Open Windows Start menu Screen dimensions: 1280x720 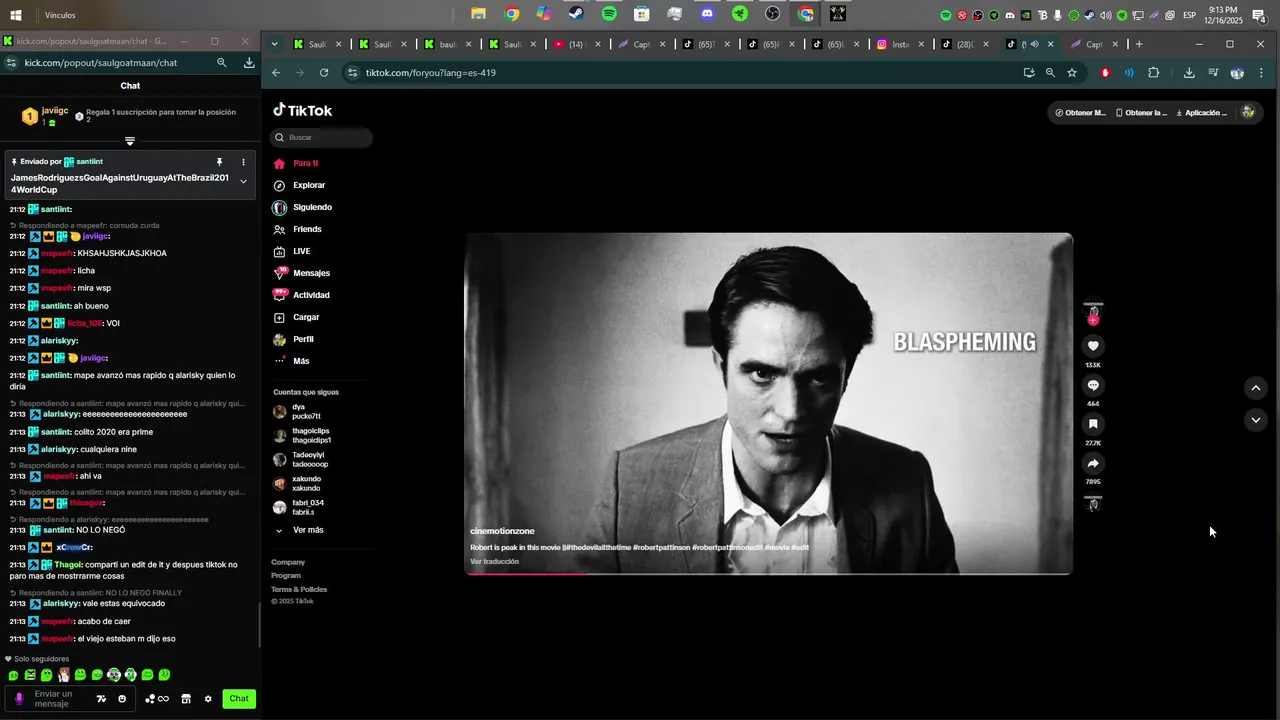tap(16, 15)
